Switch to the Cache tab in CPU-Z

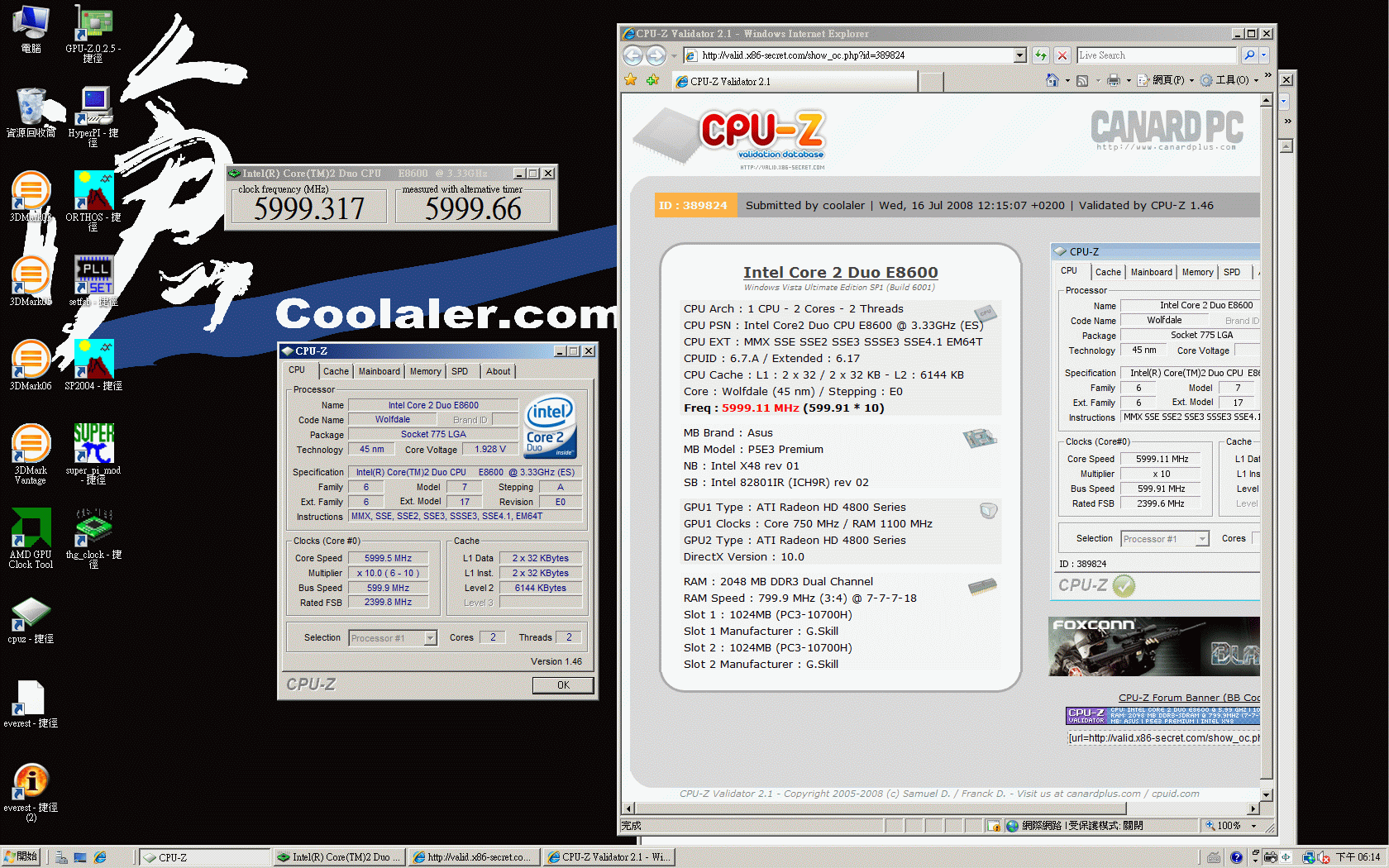pos(336,371)
